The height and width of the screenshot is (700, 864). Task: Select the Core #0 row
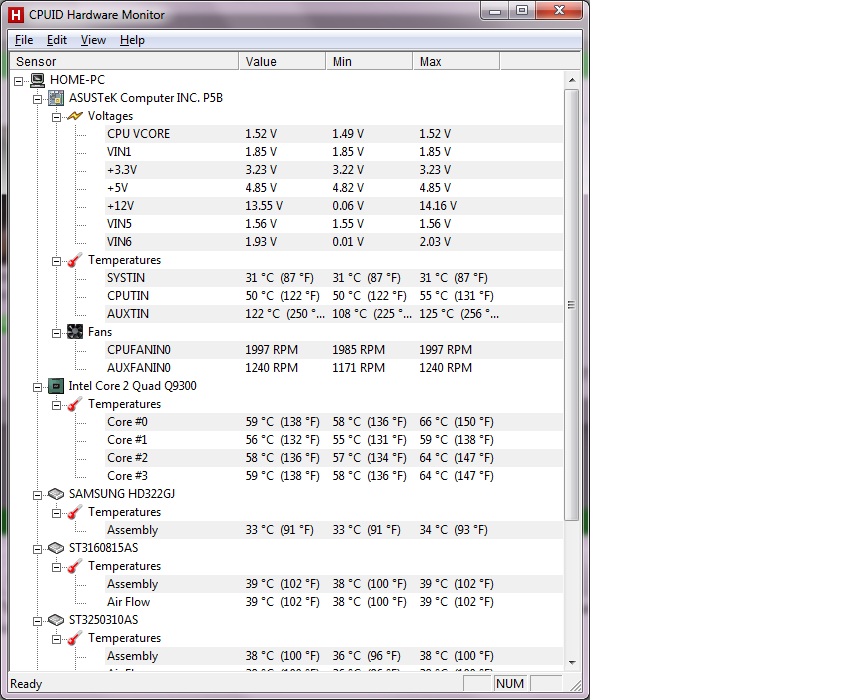click(x=334, y=422)
